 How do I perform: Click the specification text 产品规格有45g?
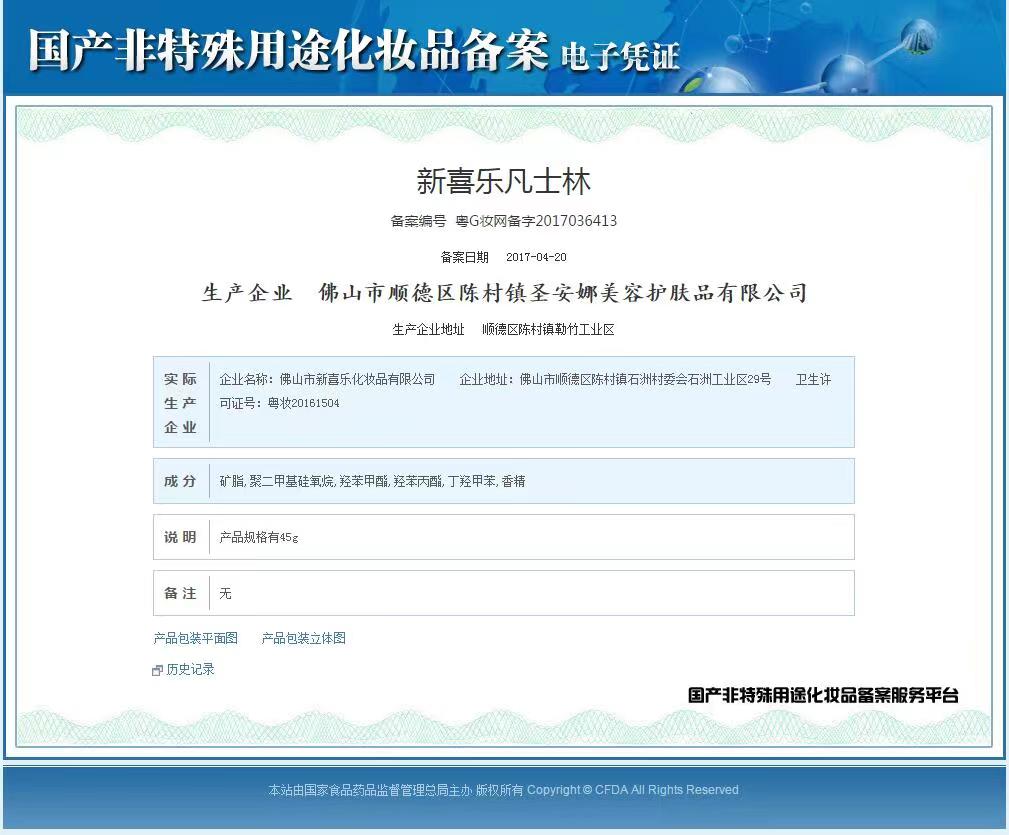pos(259,537)
